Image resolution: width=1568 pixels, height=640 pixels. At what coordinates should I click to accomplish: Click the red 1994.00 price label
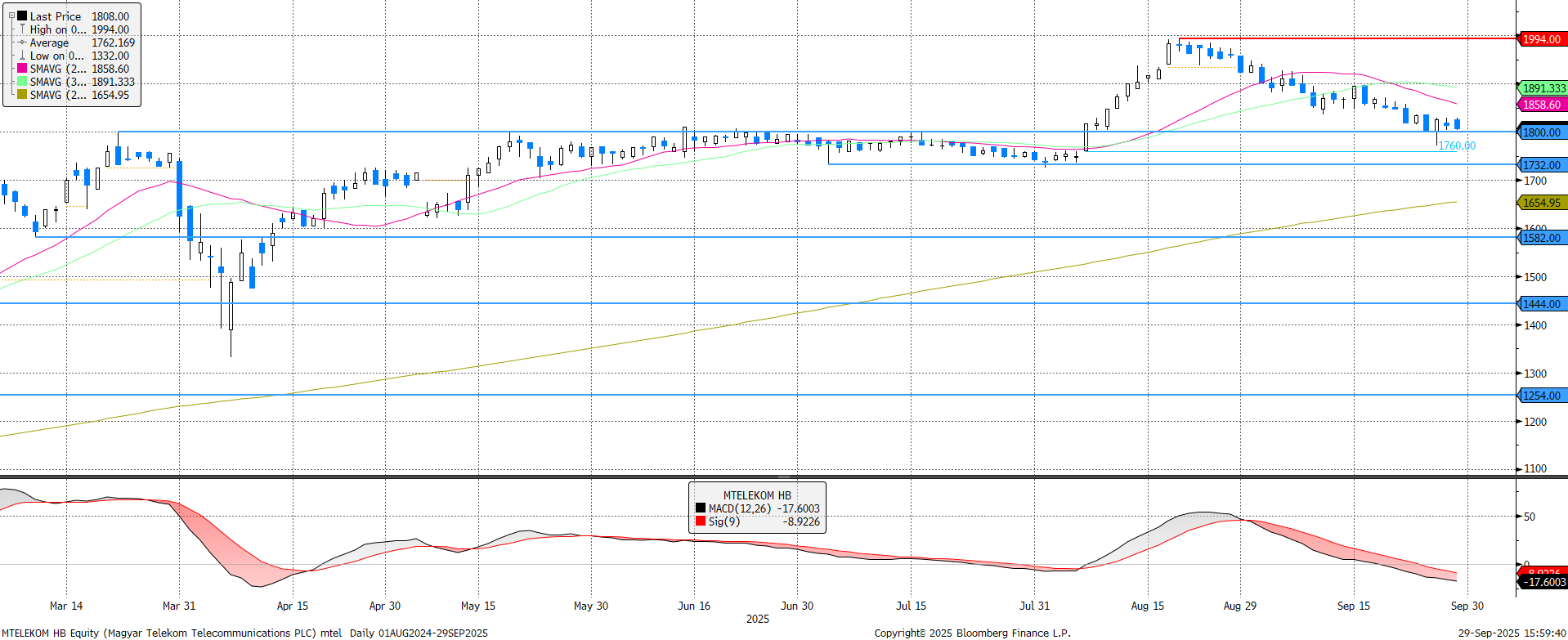1541,39
